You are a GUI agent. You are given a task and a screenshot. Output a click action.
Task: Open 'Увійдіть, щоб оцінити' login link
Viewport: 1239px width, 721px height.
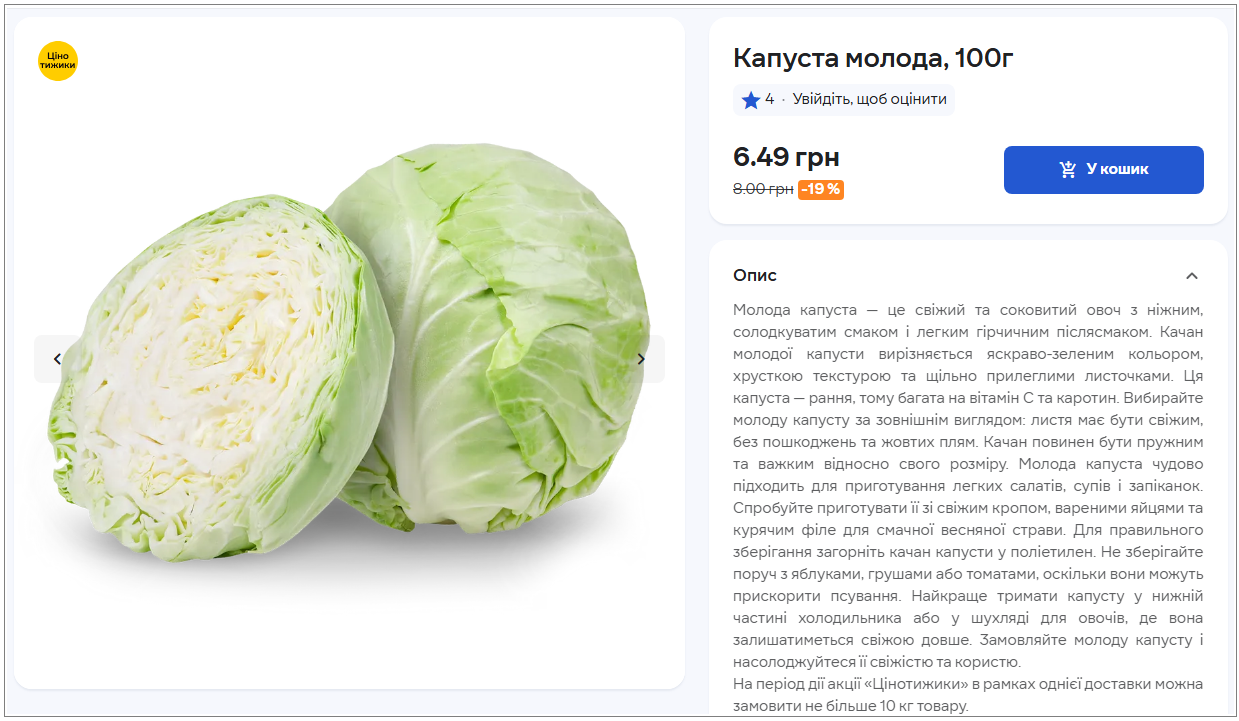(869, 100)
